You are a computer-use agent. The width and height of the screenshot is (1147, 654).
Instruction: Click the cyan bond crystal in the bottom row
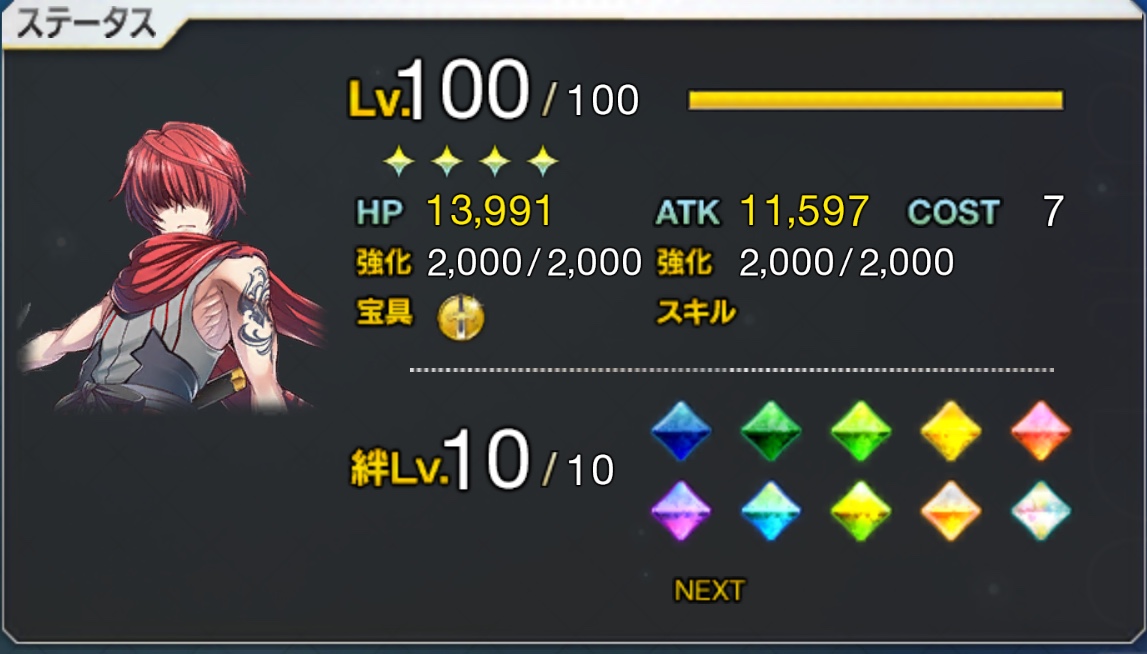coord(770,511)
